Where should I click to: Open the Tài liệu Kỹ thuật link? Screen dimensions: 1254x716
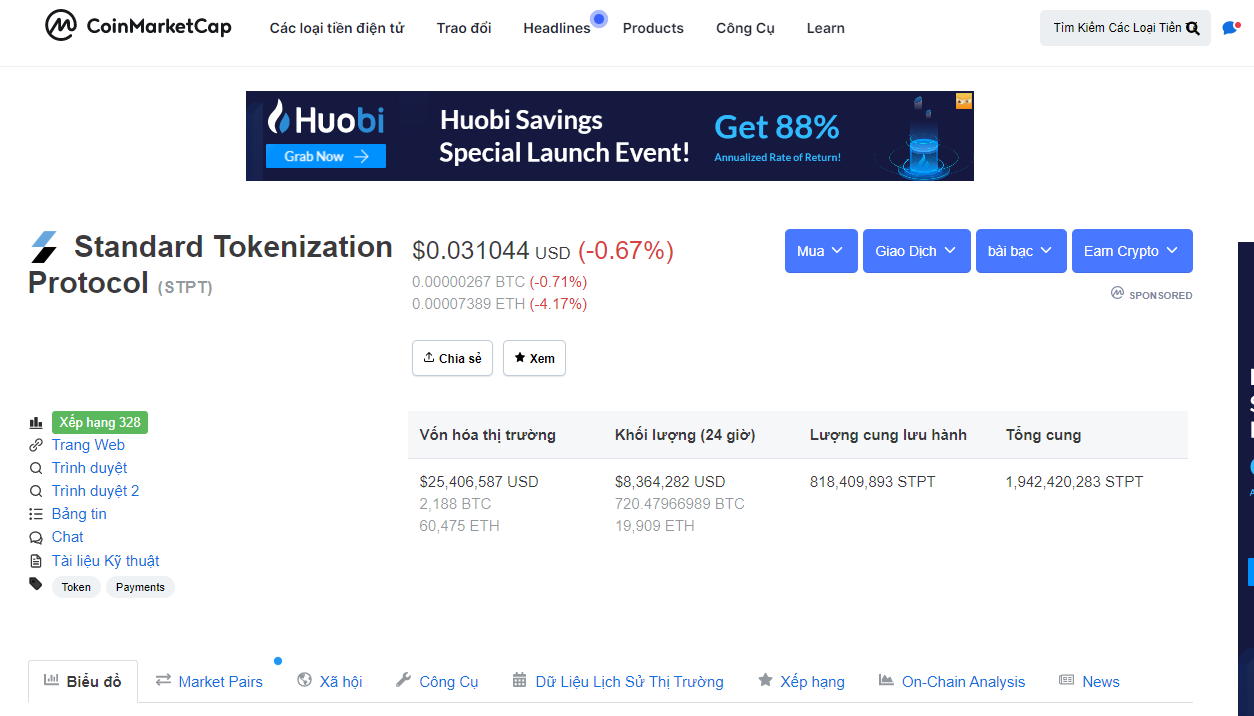[x=106, y=561]
